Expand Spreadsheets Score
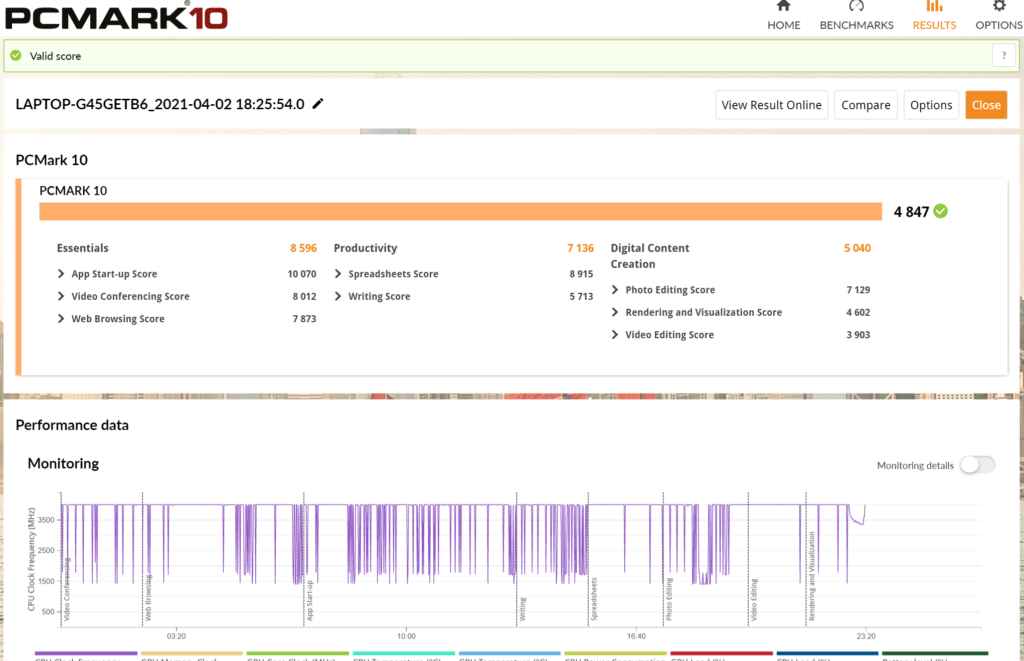Viewport: 1024px width, 661px height. 338,274
